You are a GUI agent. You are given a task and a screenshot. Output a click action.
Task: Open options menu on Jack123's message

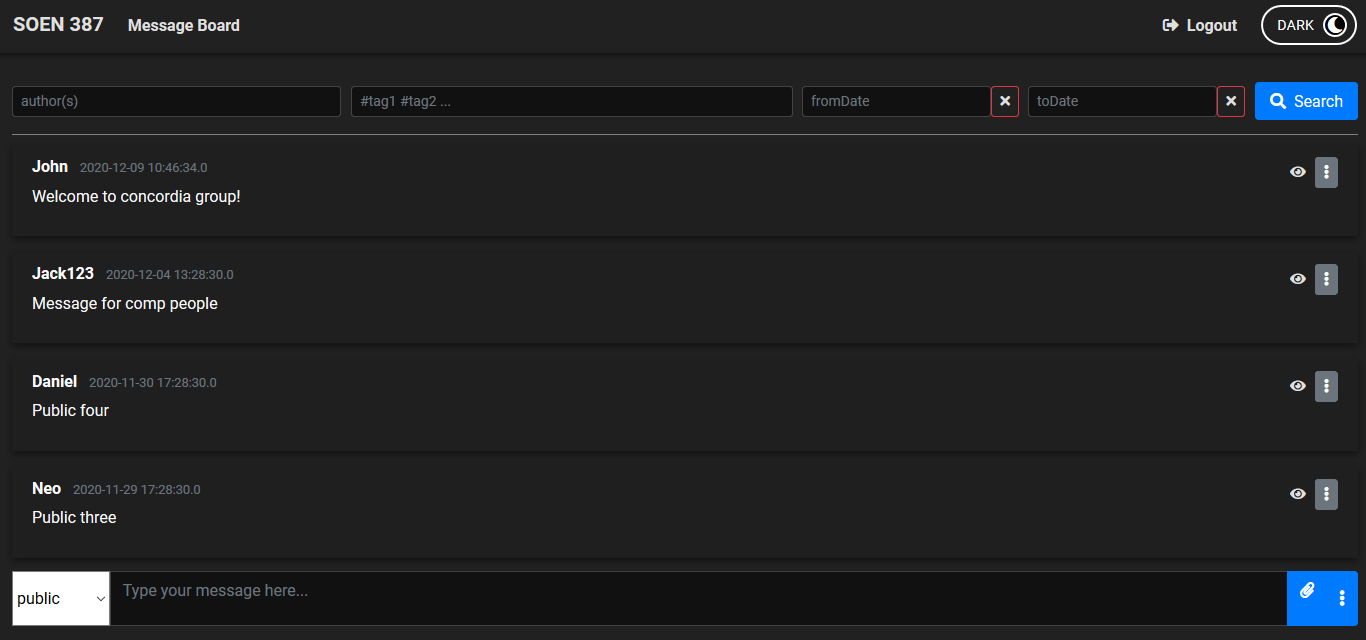pos(1326,279)
